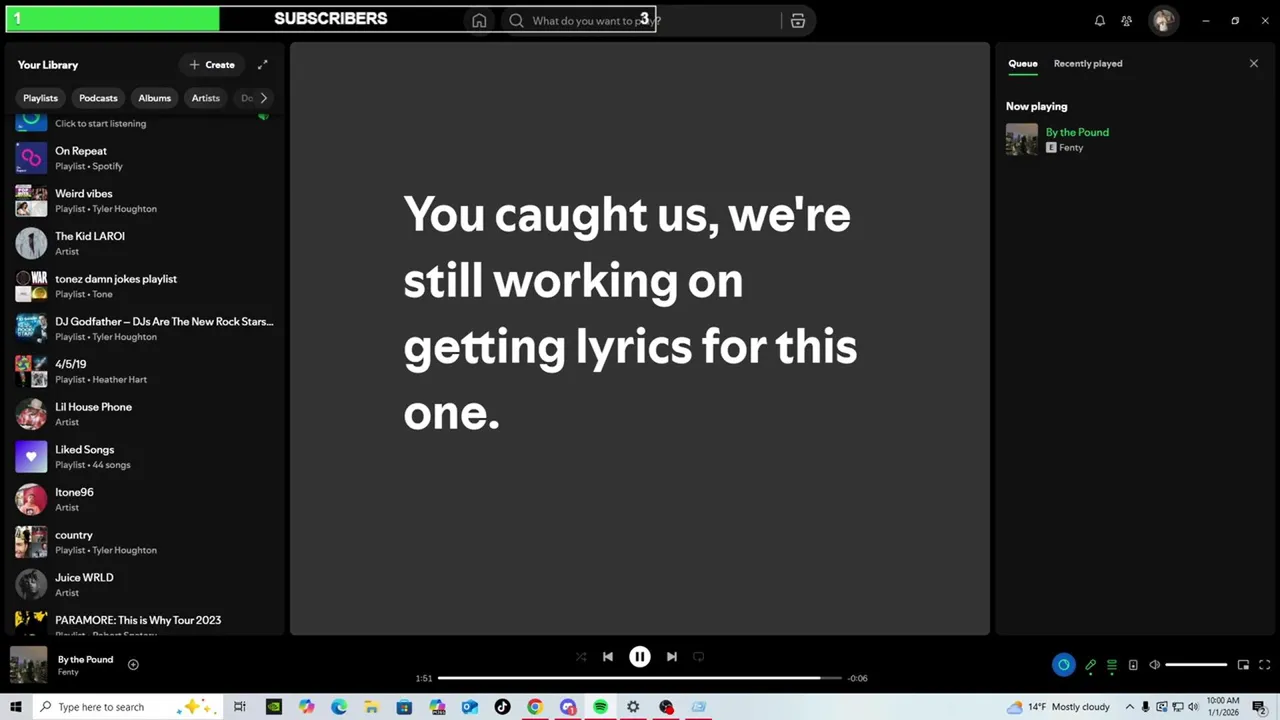Open Connect to a device icon
Image resolution: width=1280 pixels, height=720 pixels.
pos(1133,665)
